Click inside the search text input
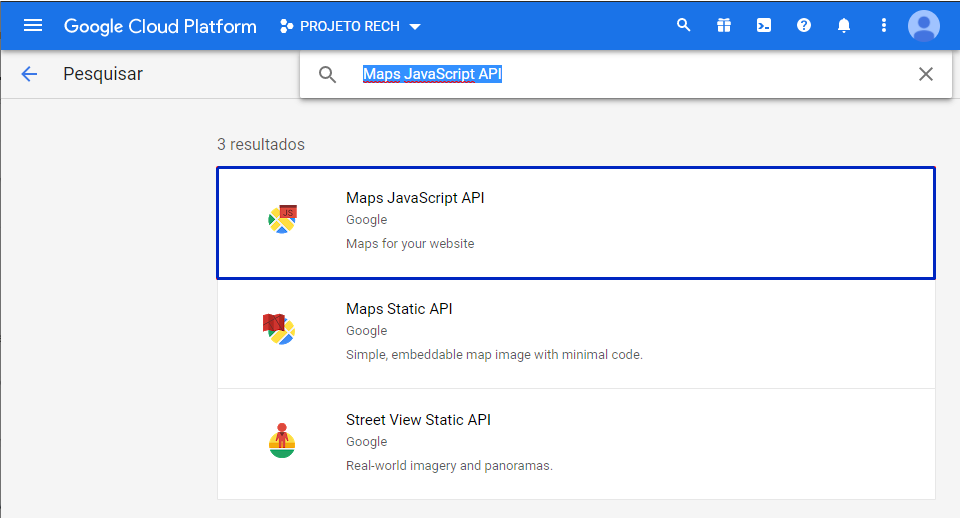This screenshot has width=960, height=519. pos(620,74)
